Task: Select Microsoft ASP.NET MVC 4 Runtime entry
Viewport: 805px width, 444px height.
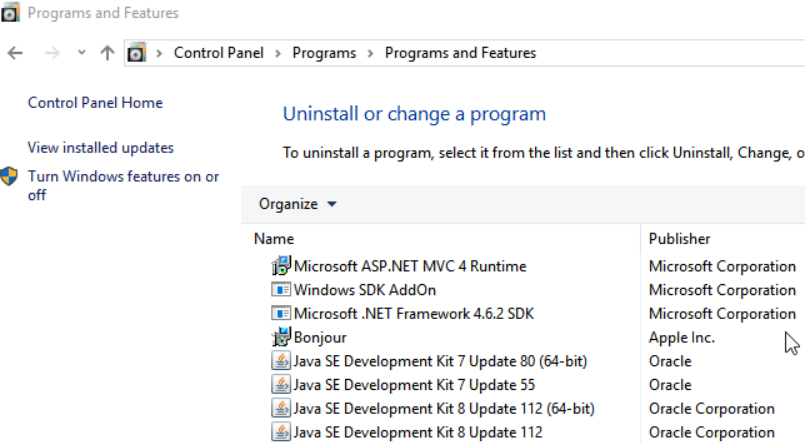Action: [410, 266]
